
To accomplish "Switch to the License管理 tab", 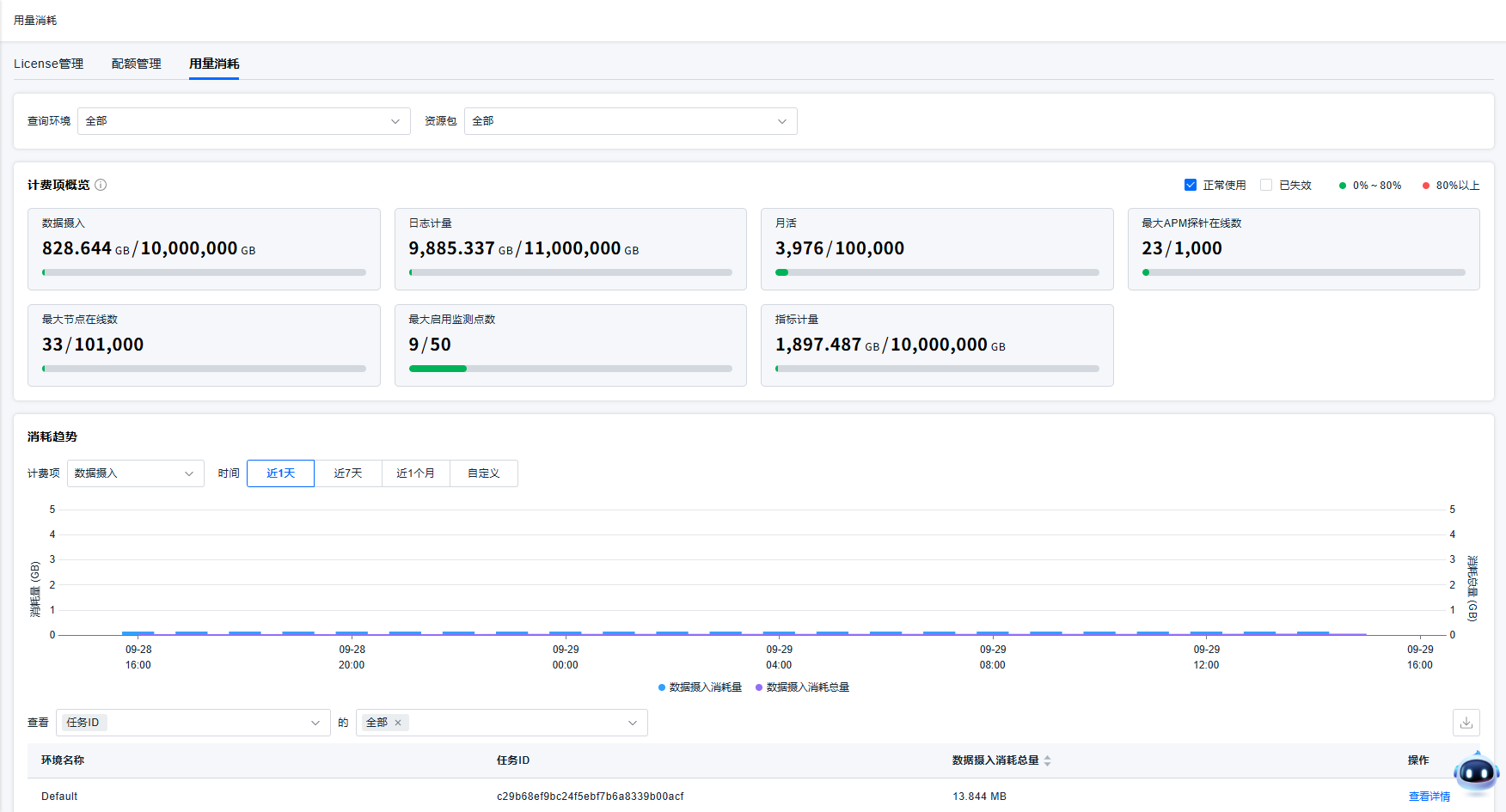I will [x=48, y=64].
